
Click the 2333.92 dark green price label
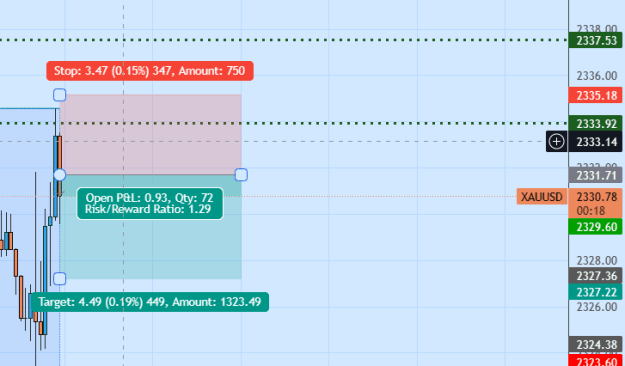(596, 124)
